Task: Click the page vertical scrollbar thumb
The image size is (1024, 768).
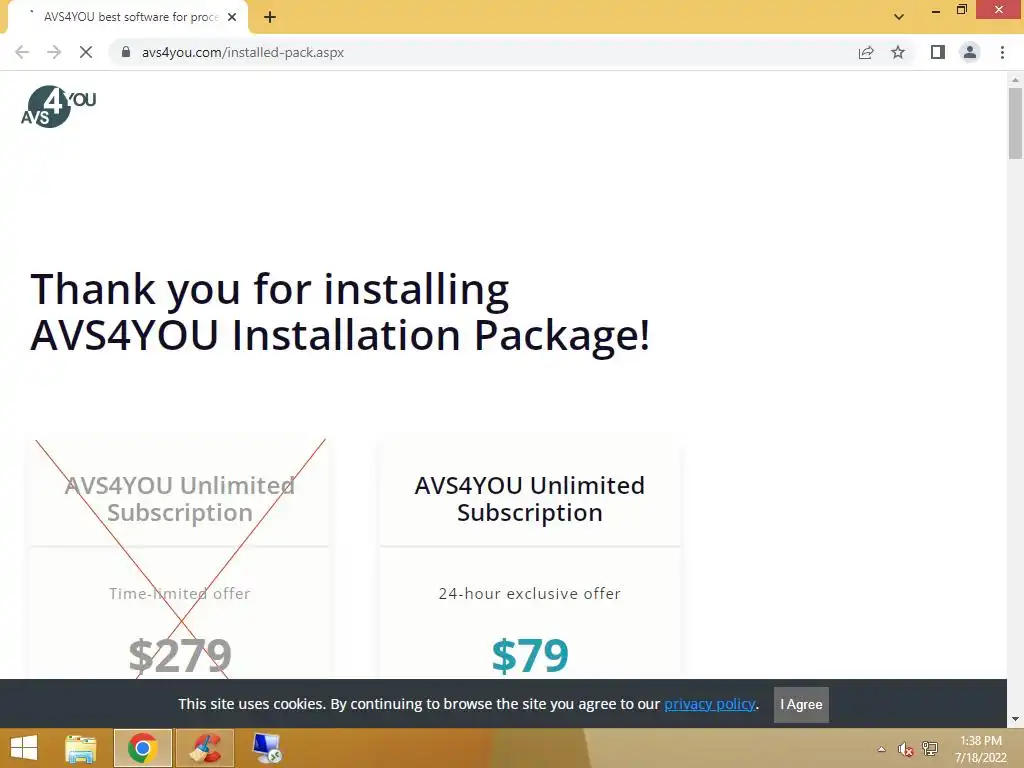Action: [1015, 123]
